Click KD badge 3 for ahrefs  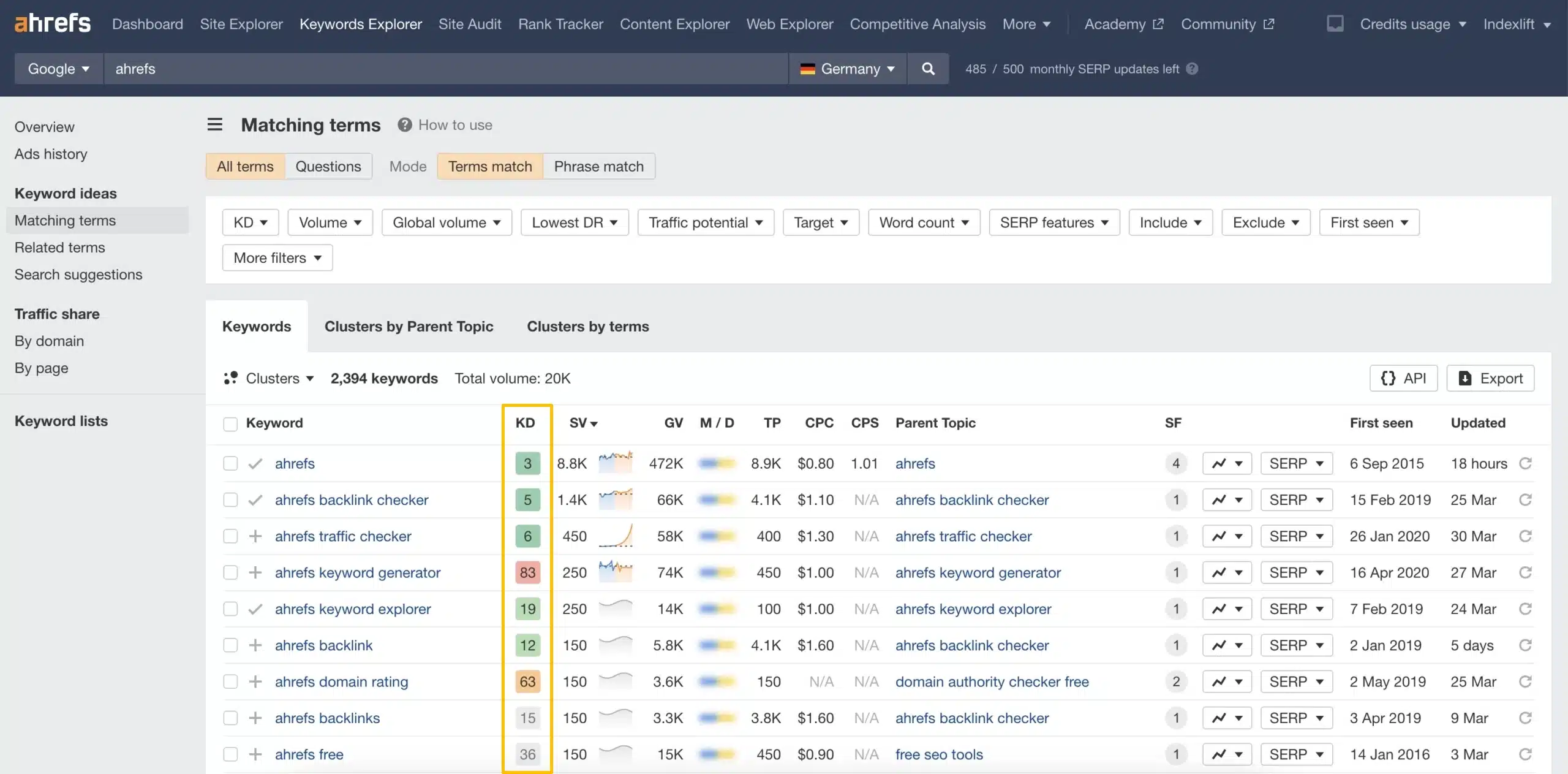click(527, 463)
